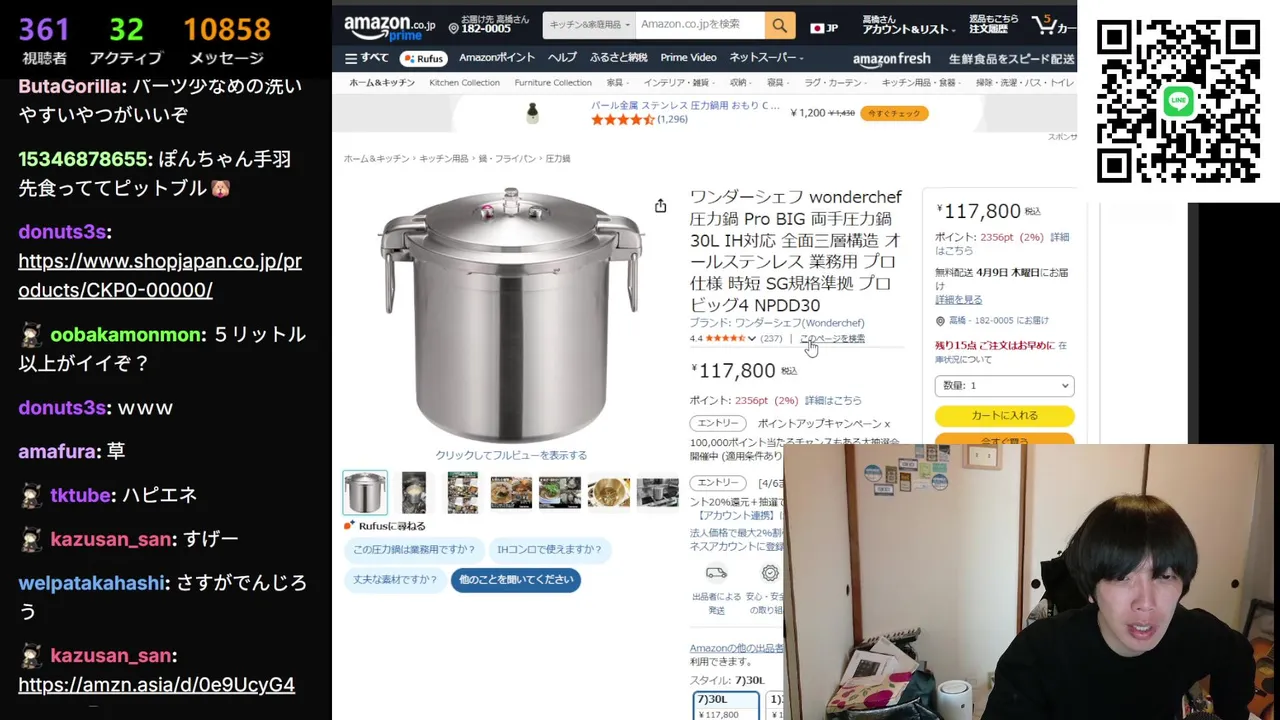
Task: Open the shopjapan.co.jp chat link
Action: pos(160,275)
